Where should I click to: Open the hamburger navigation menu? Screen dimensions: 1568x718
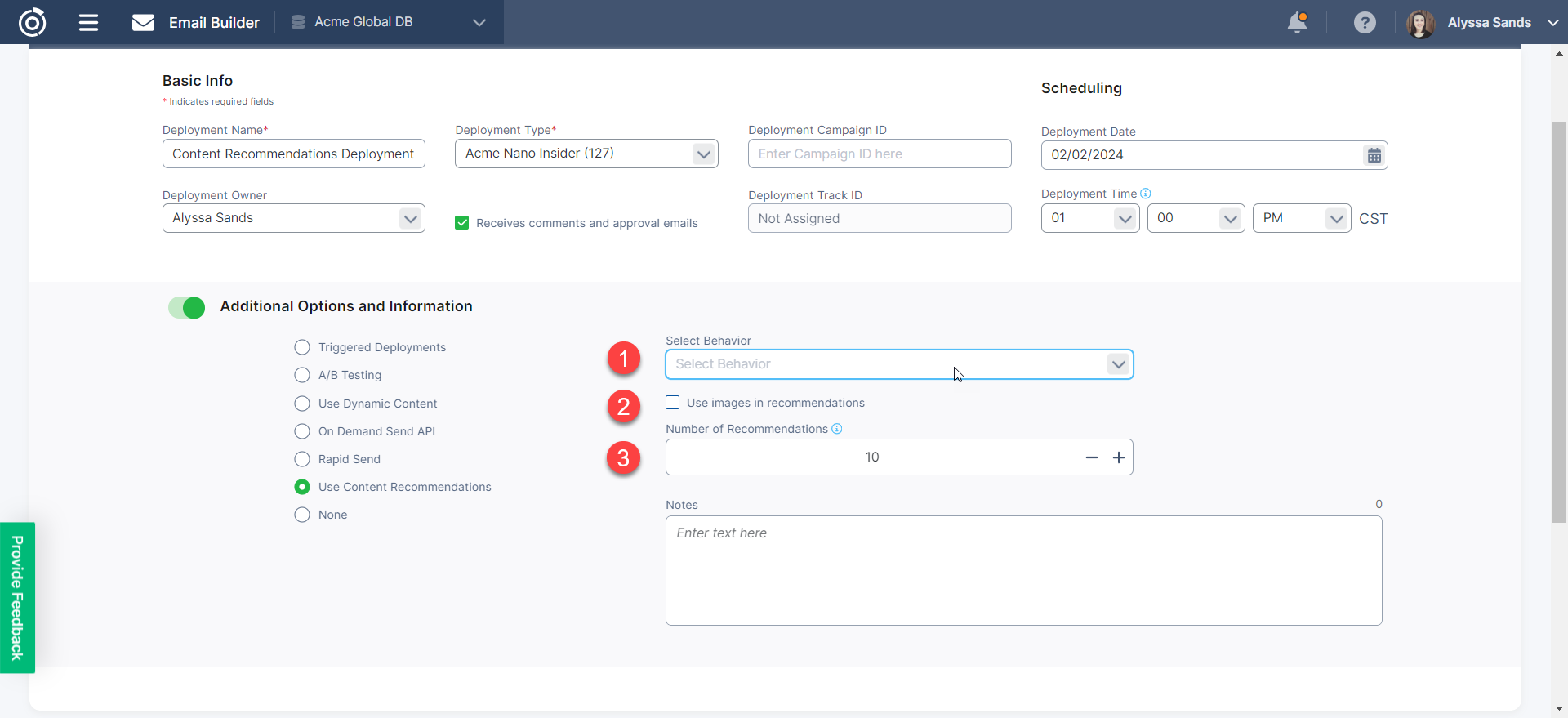[x=88, y=22]
